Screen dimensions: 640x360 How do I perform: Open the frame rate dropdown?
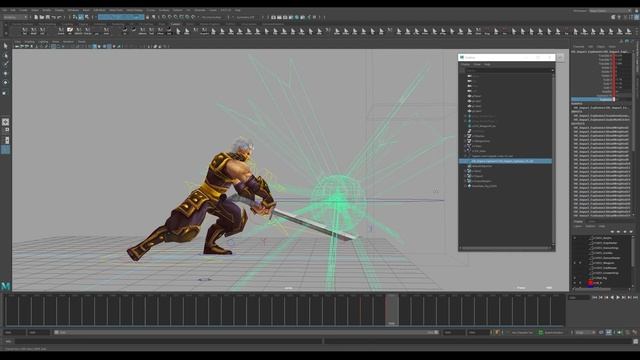tap(585, 333)
